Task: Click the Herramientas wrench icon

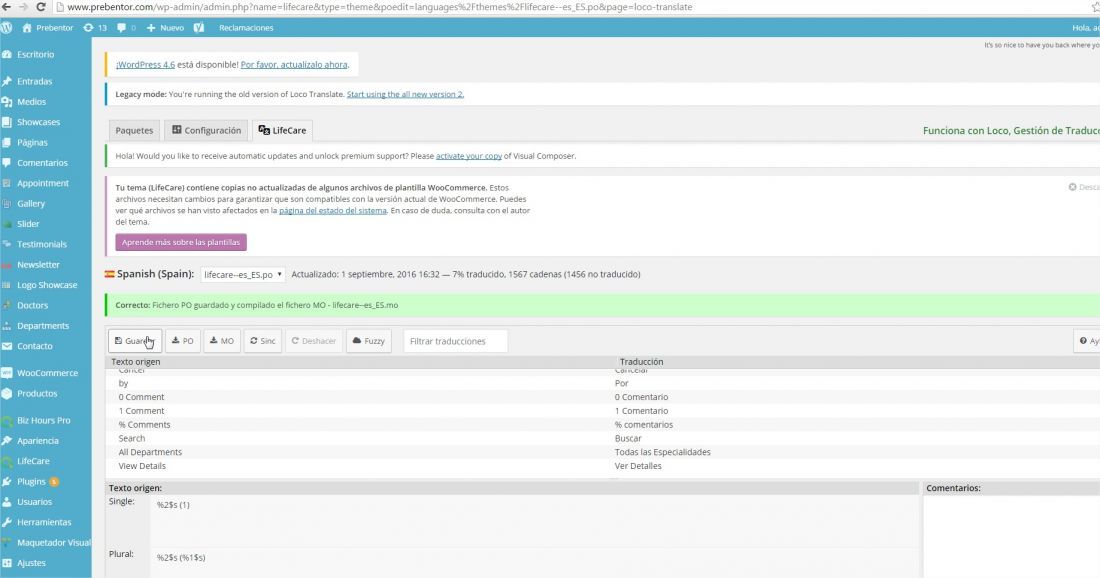Action: point(7,522)
